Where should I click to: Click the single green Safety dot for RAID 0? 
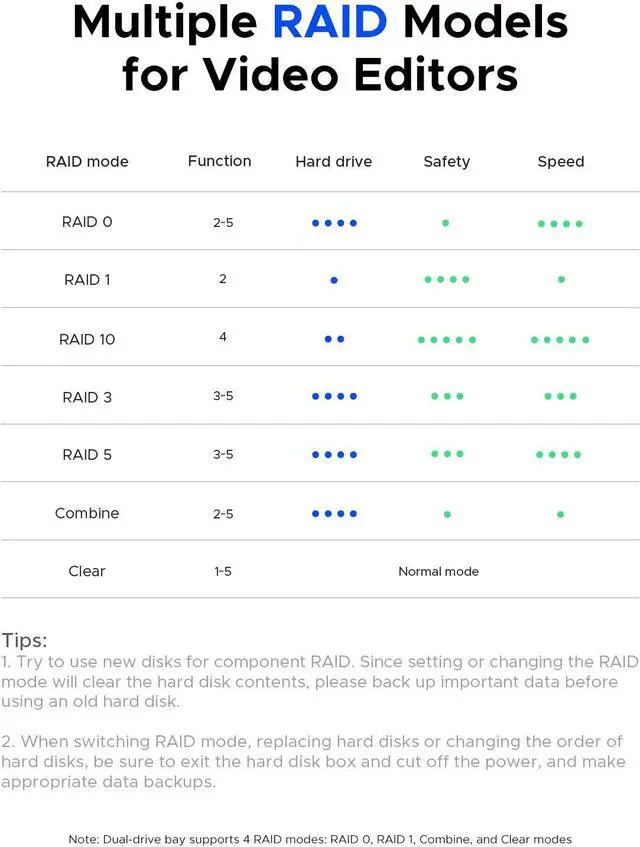tap(446, 223)
